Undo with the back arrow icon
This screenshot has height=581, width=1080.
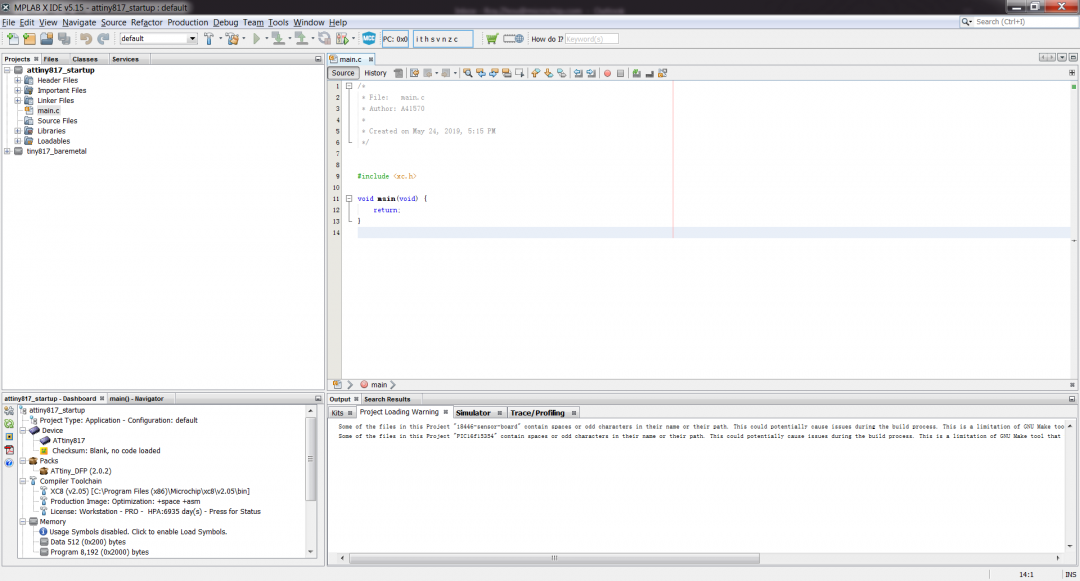click(x=85, y=39)
